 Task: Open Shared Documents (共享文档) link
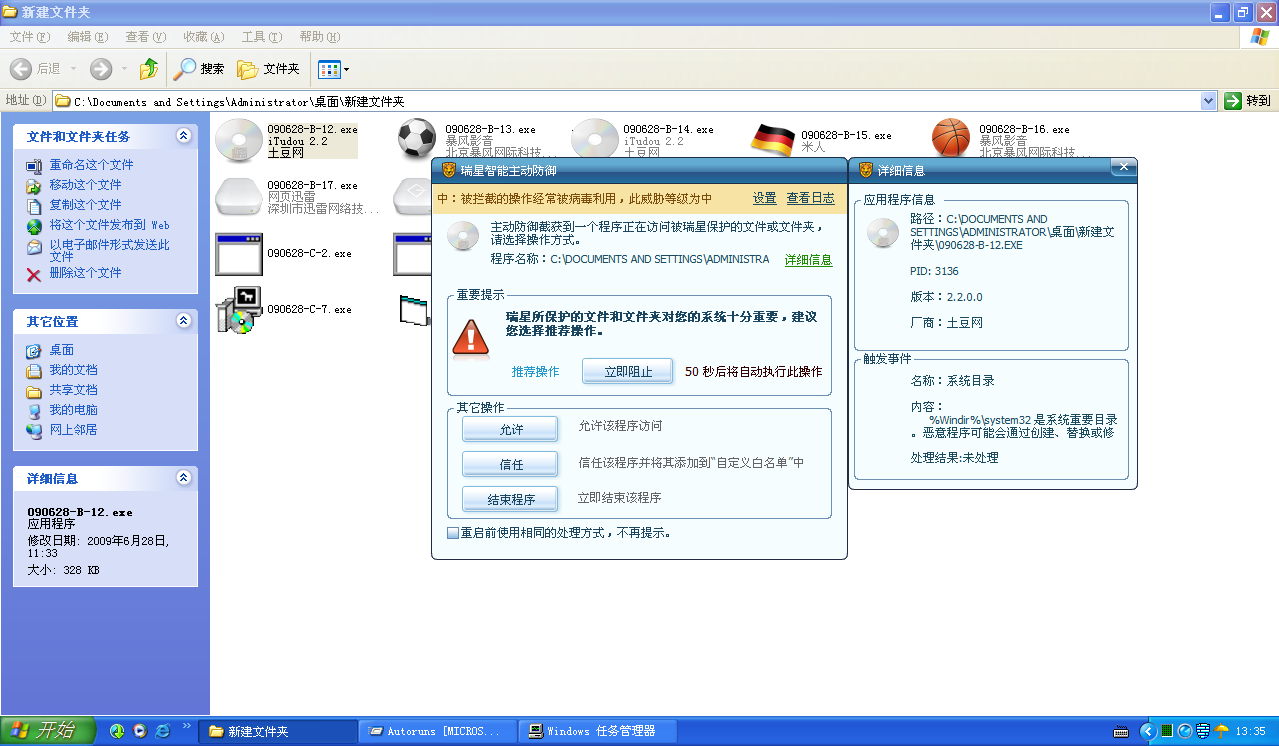click(73, 390)
